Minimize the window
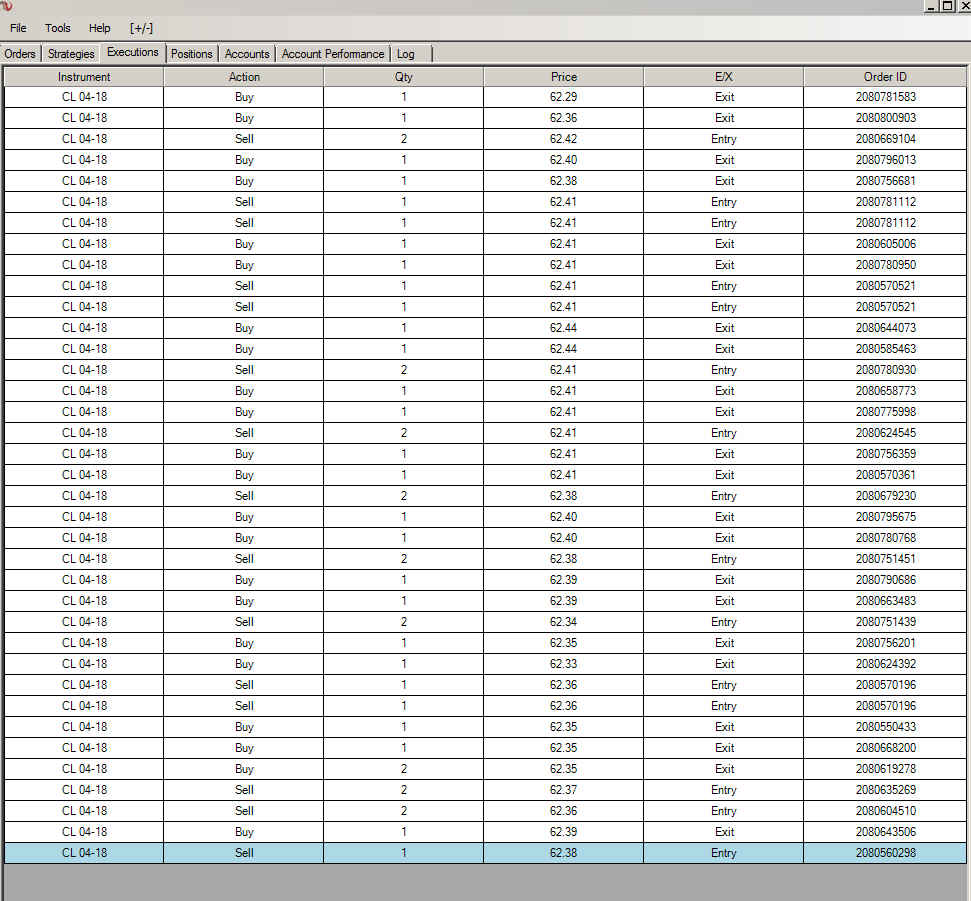 click(931, 6)
